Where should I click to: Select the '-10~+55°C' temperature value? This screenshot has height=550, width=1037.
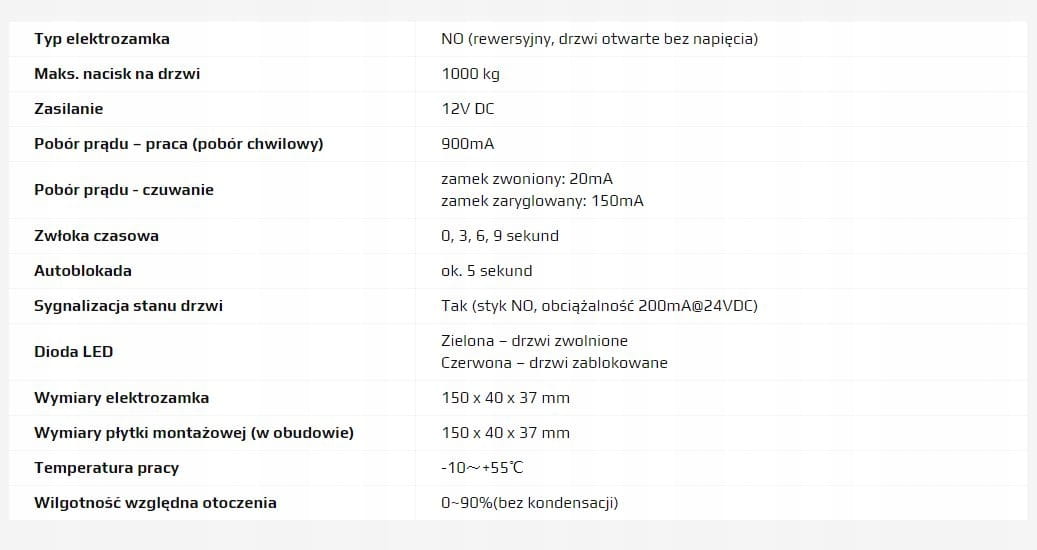click(482, 468)
